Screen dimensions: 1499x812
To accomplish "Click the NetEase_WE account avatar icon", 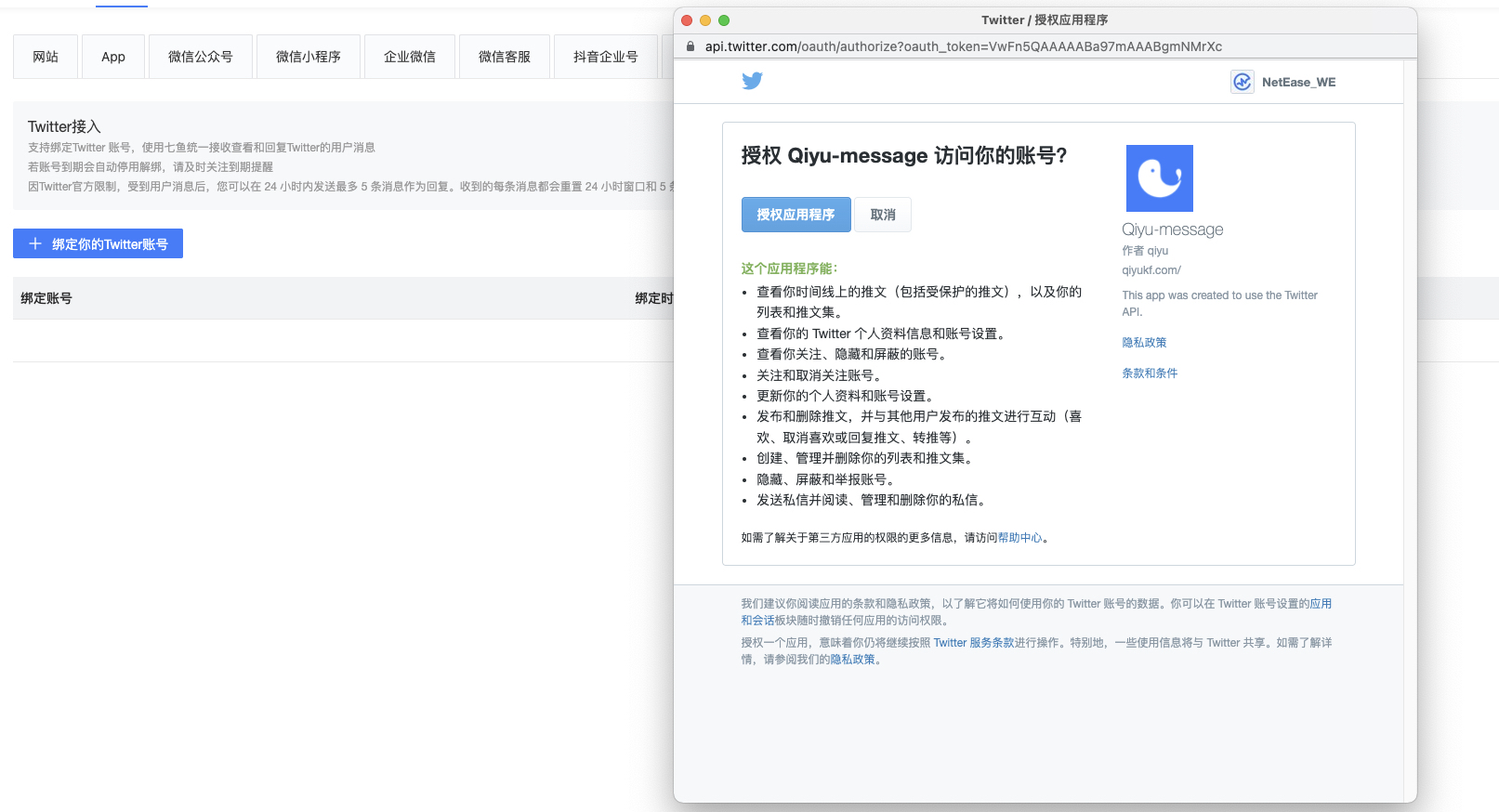I will point(1243,82).
